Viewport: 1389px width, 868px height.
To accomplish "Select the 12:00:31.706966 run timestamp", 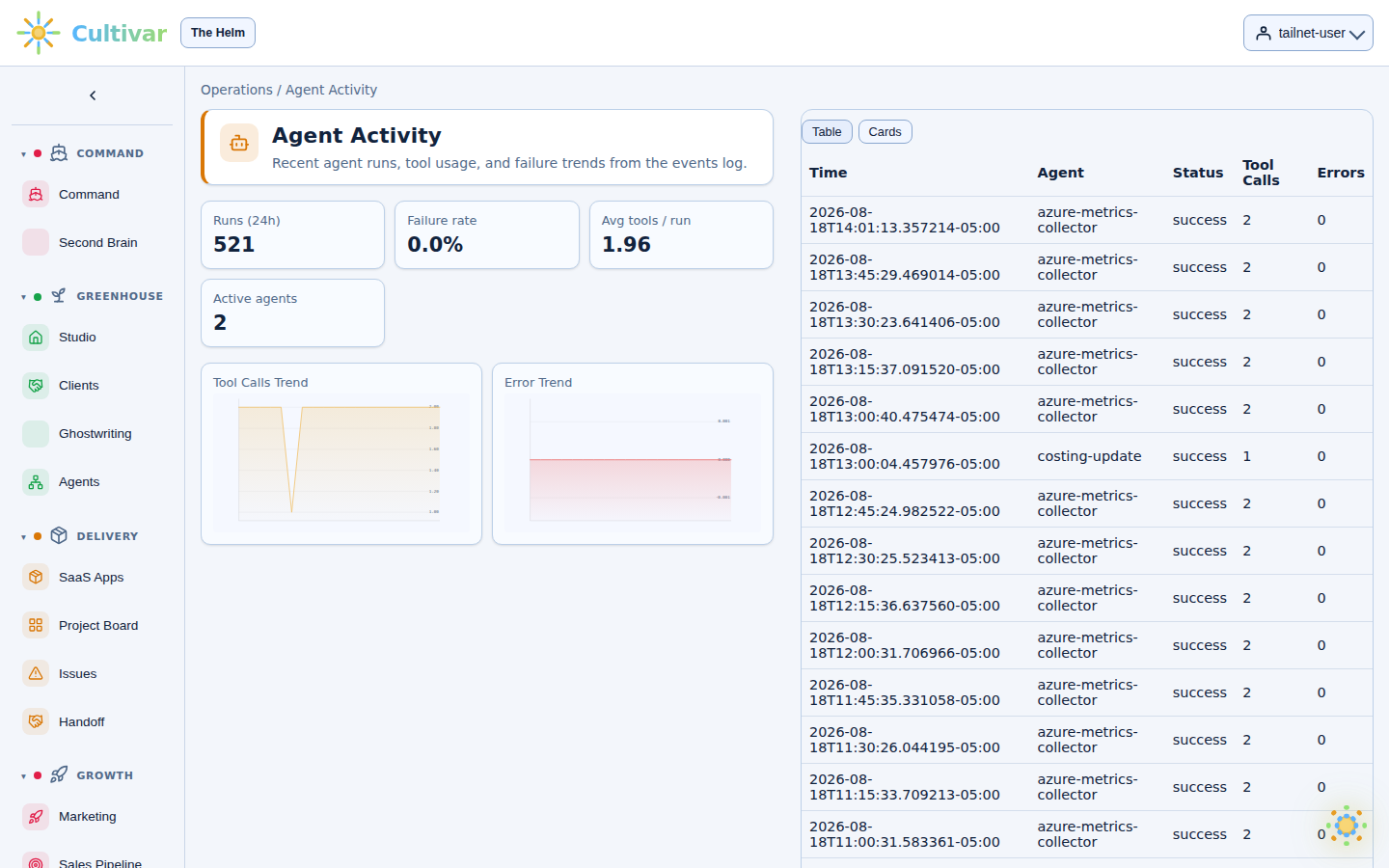I will [905, 645].
